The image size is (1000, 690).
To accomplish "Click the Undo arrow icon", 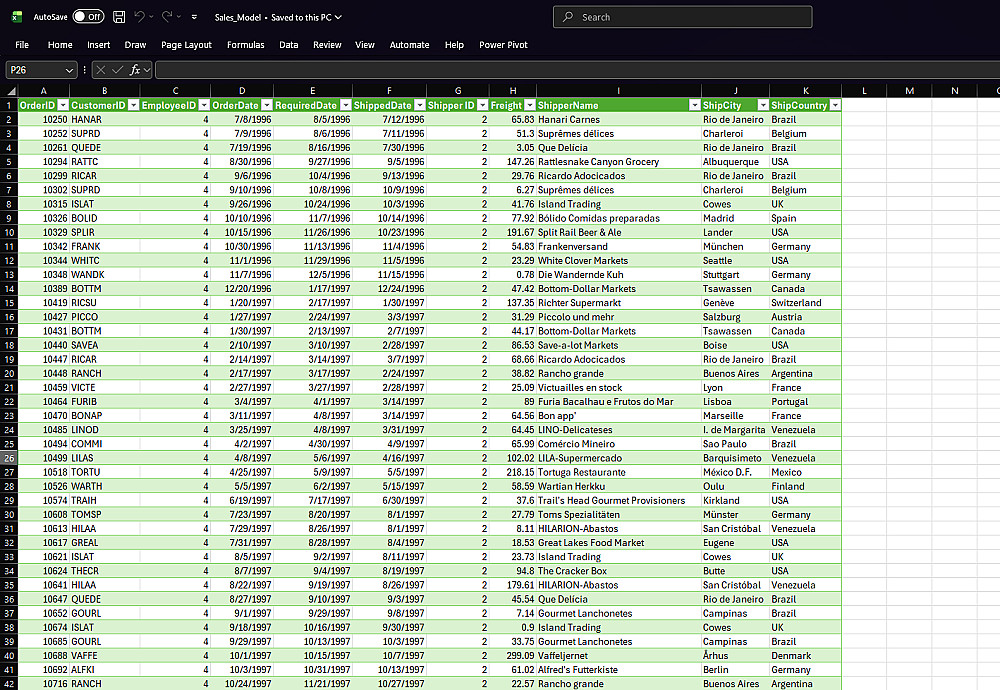I will click(140, 17).
